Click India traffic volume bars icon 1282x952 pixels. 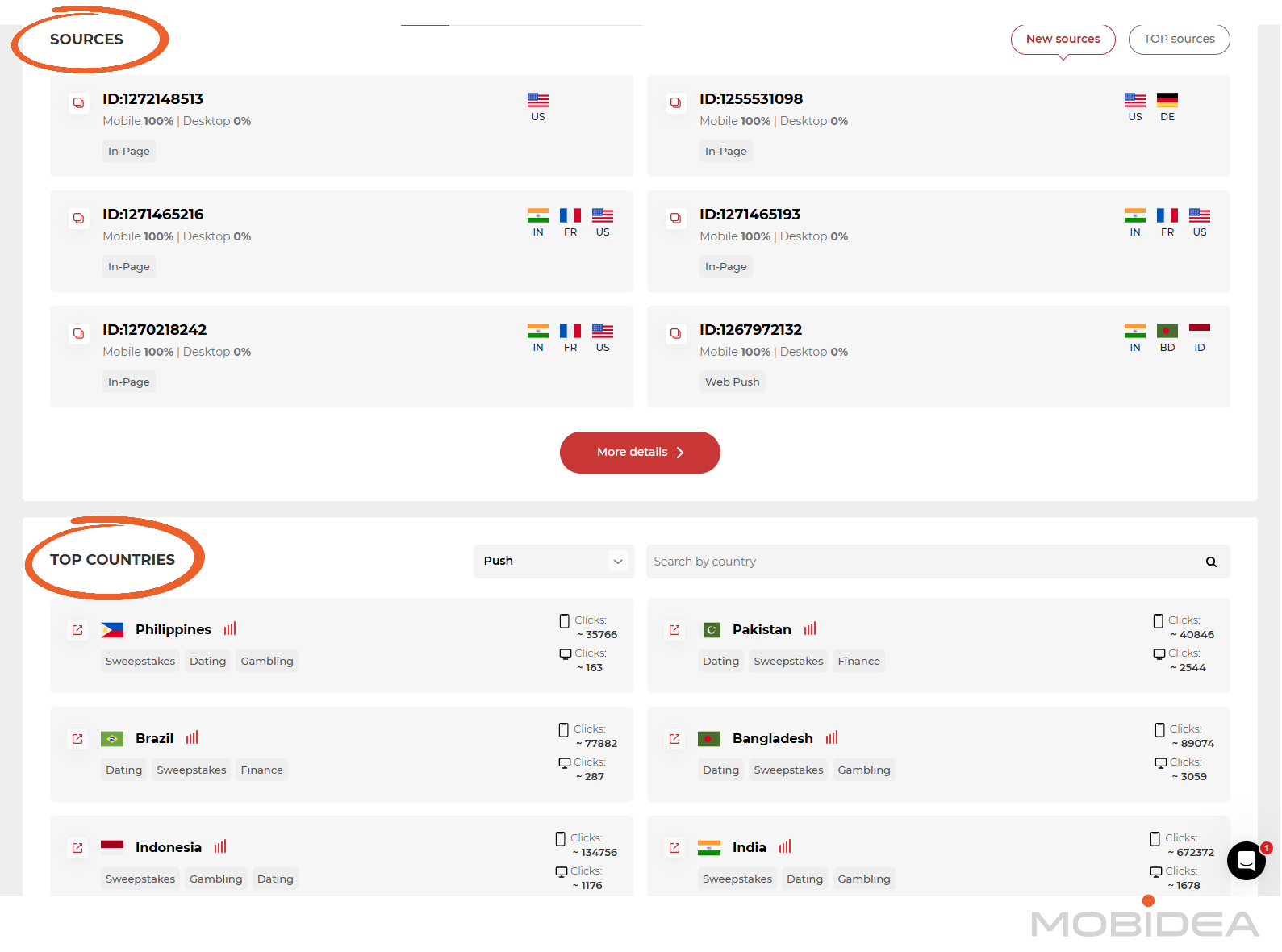point(785,847)
